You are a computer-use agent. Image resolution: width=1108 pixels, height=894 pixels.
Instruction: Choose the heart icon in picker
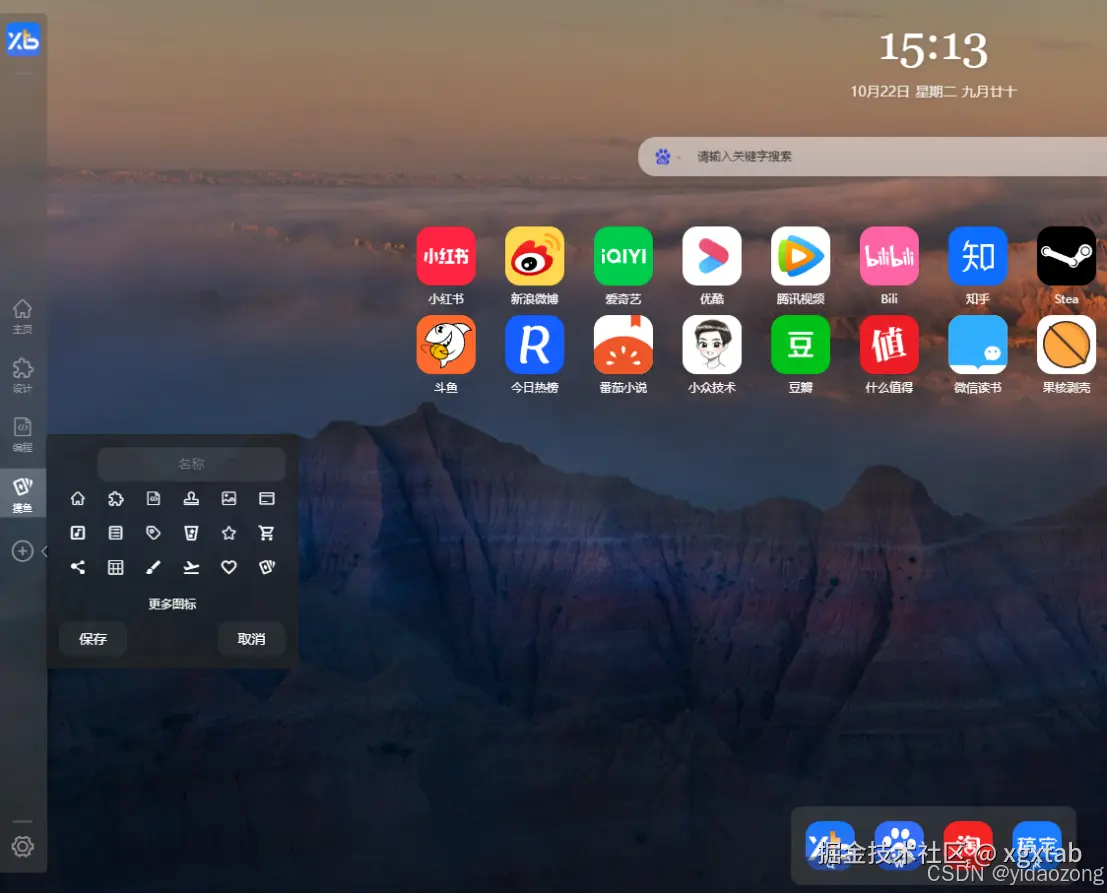pos(229,567)
